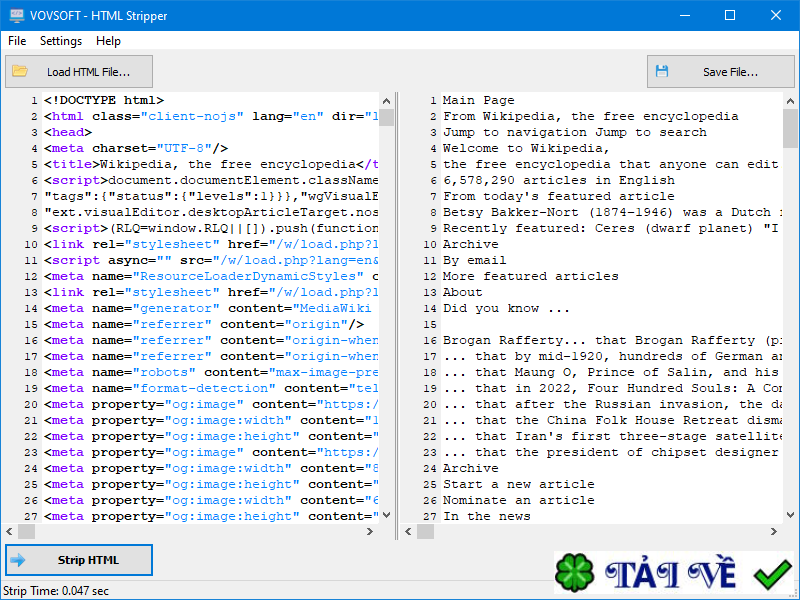Viewport: 800px width, 600px height.
Task: Click the Save File button
Action: (x=720, y=71)
